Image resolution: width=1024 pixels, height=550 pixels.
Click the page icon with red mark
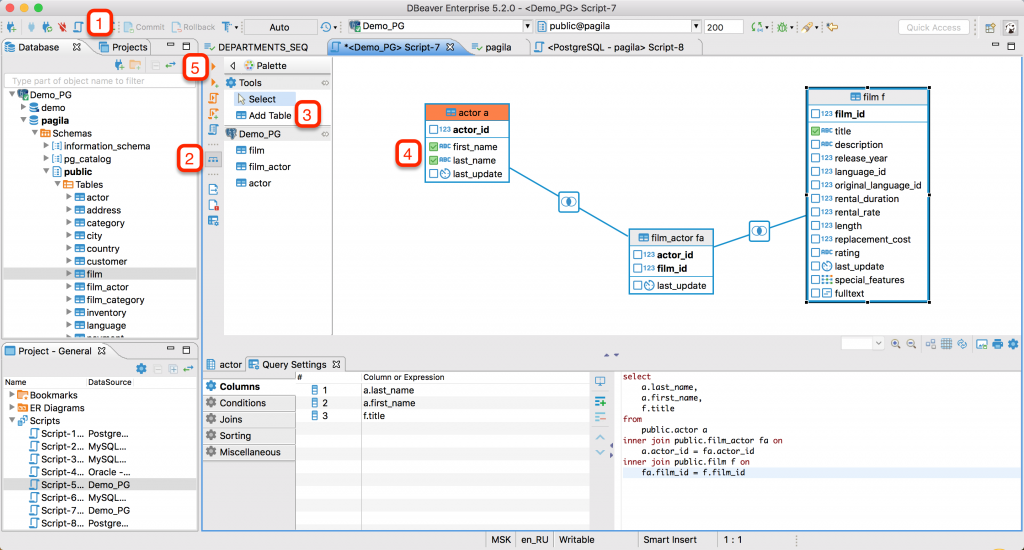pos(214,205)
